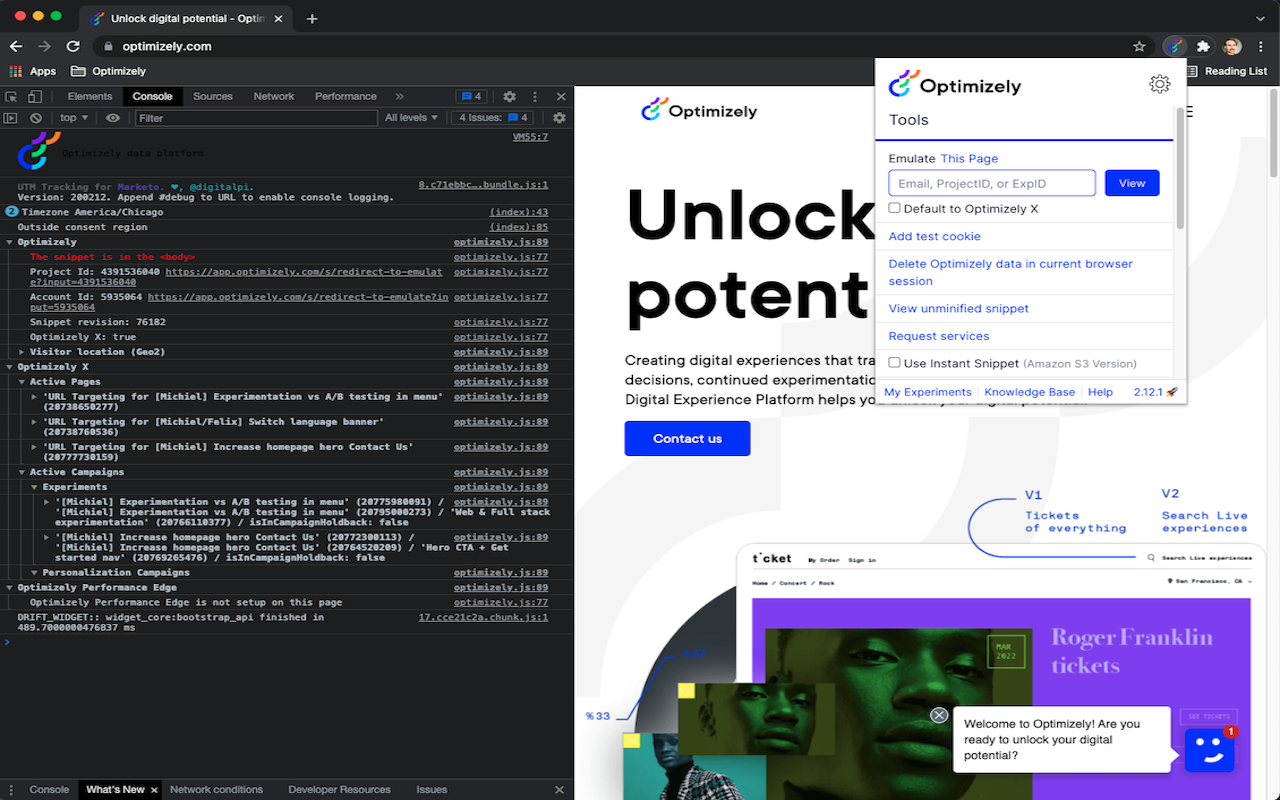Click the This Page emulate link
Screen dimensions: 1280x800
[x=969, y=158]
